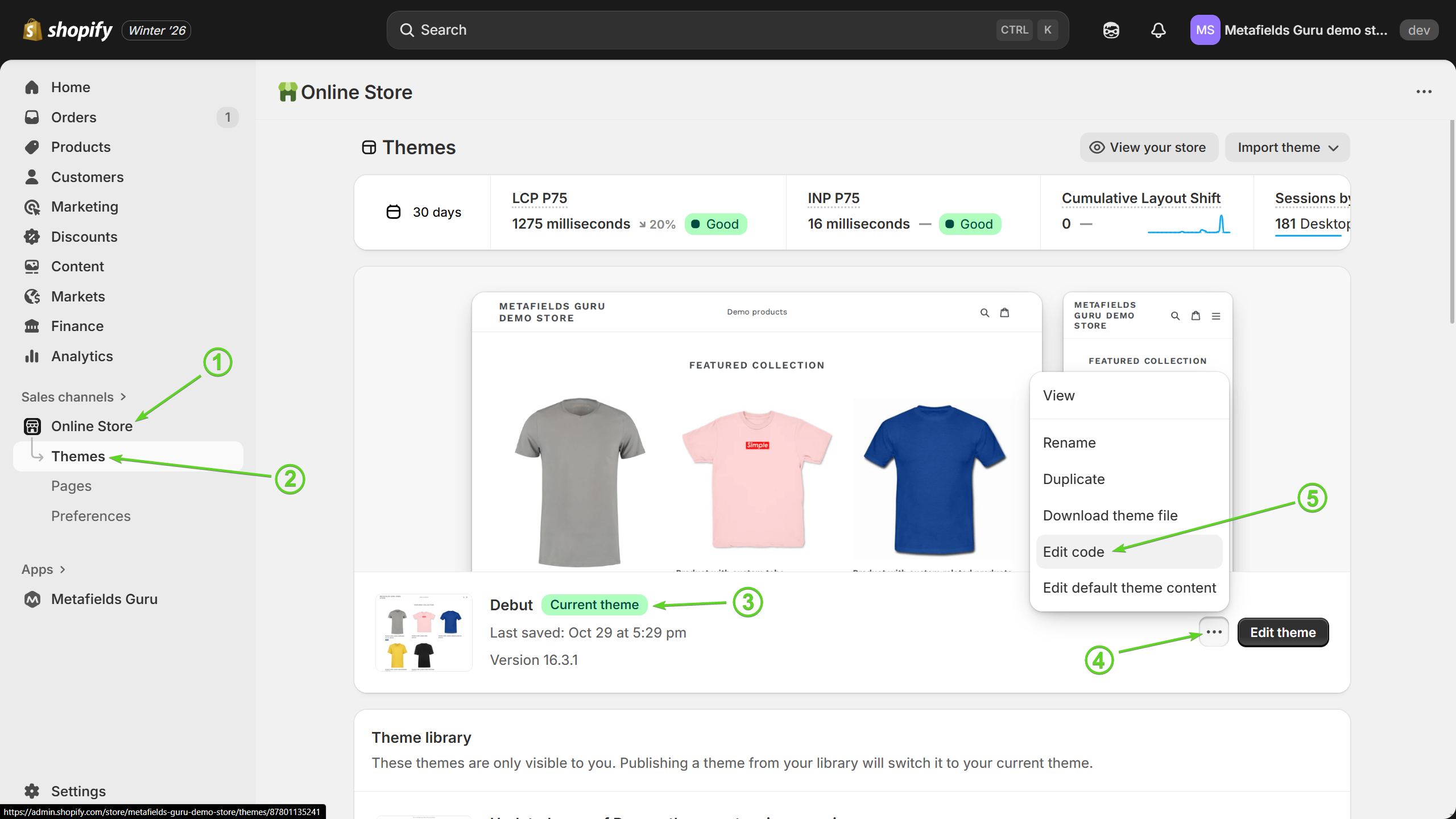1456x819 pixels.
Task: Open the Cumulative Layout Shift details link
Action: [1141, 198]
